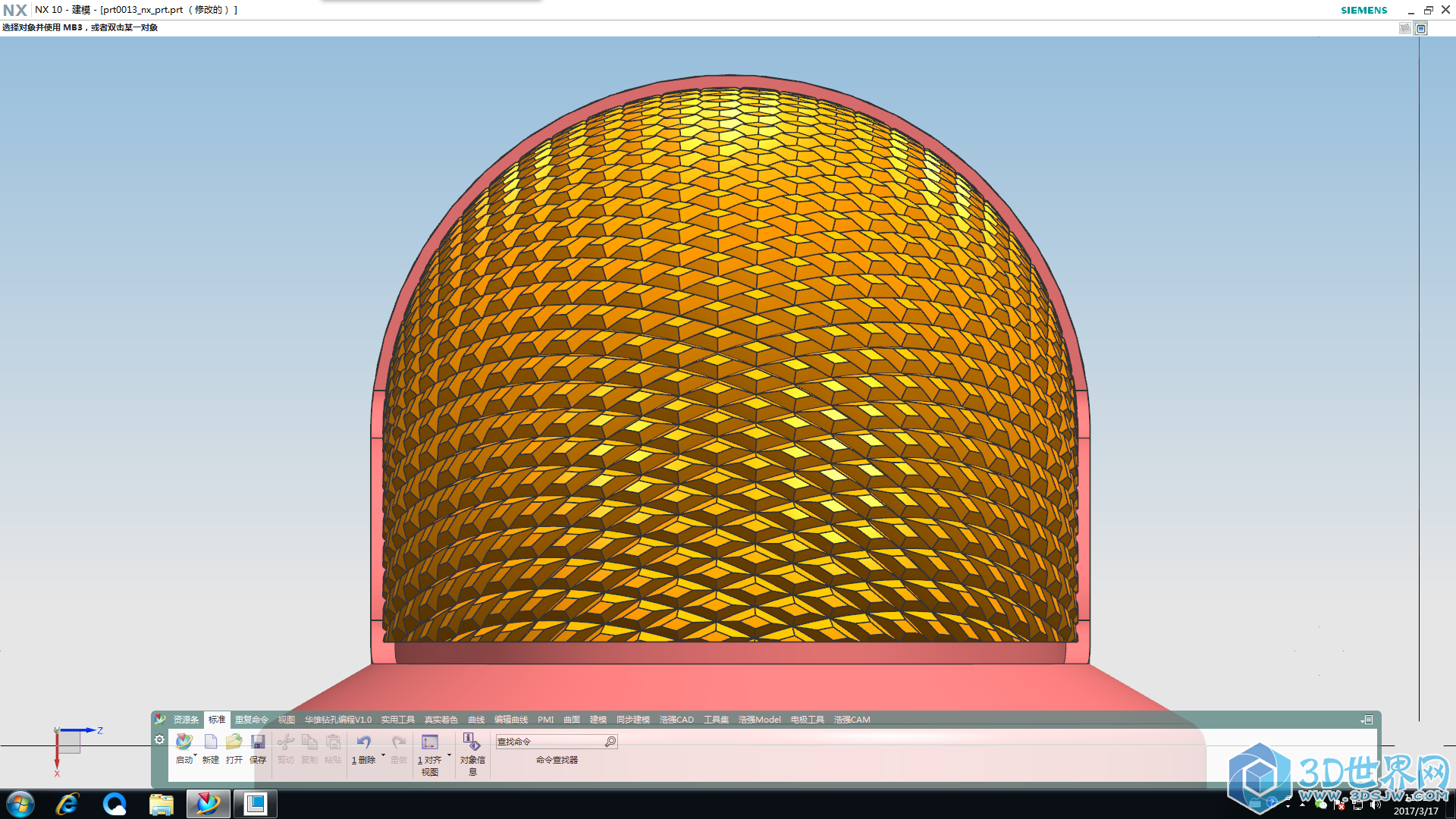Click the 打开 (Open) folder icon
The image size is (1456, 819).
coord(234,742)
